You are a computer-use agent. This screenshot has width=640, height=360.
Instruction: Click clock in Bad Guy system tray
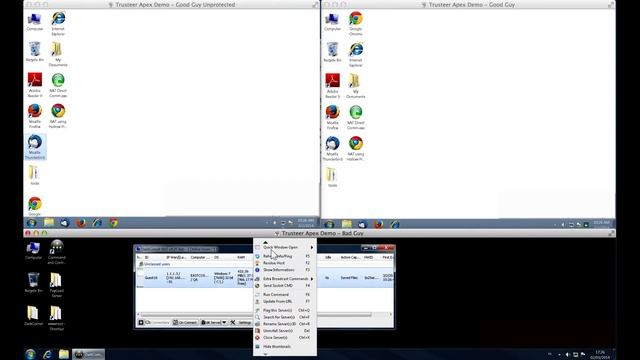[x=600, y=354]
